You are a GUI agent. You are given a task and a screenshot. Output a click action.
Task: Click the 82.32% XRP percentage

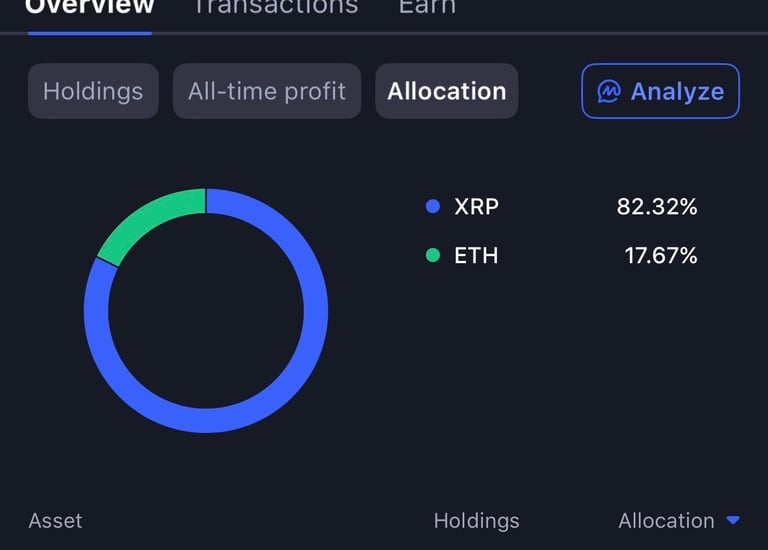(x=657, y=207)
